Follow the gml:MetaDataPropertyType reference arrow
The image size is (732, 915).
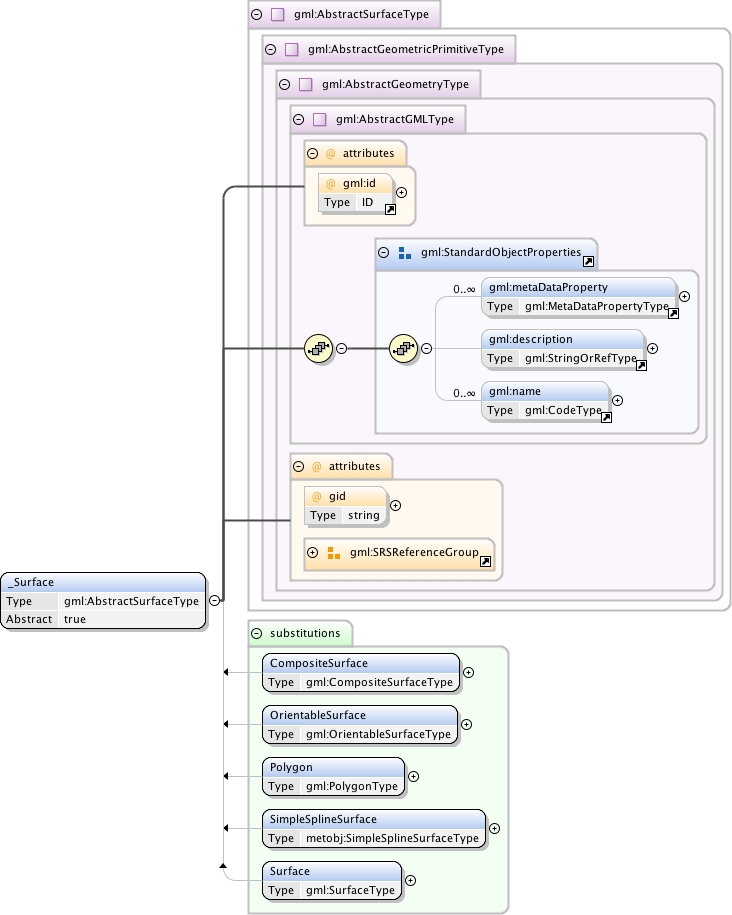tap(673, 313)
